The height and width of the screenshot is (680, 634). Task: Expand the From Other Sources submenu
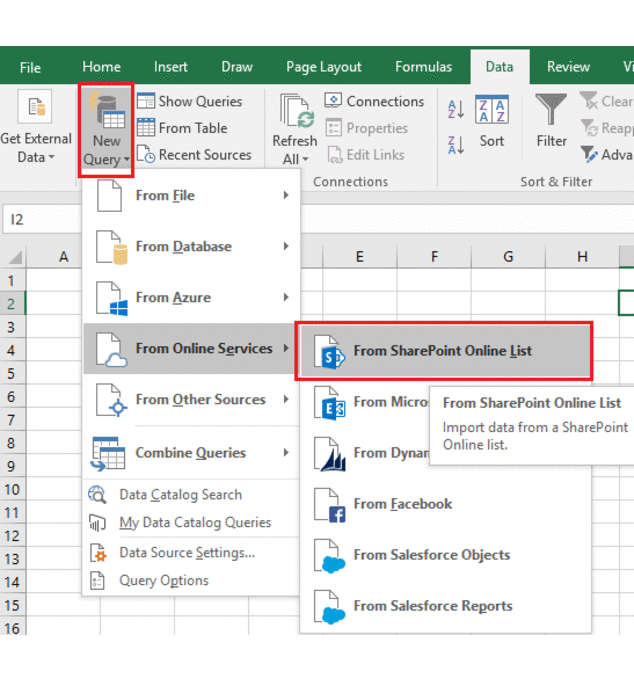(x=191, y=399)
